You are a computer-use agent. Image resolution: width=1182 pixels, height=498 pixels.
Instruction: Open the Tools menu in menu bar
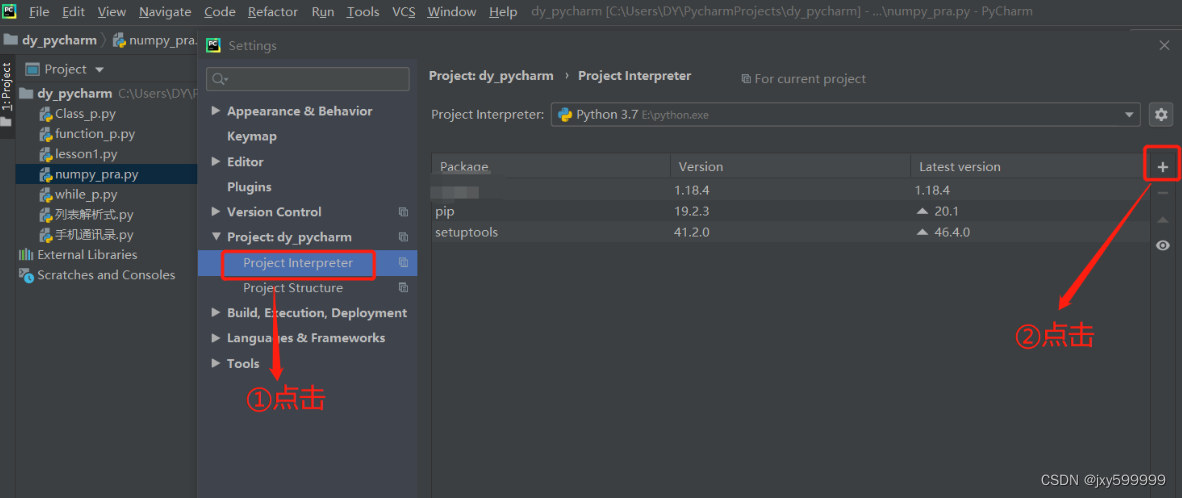coord(363,11)
